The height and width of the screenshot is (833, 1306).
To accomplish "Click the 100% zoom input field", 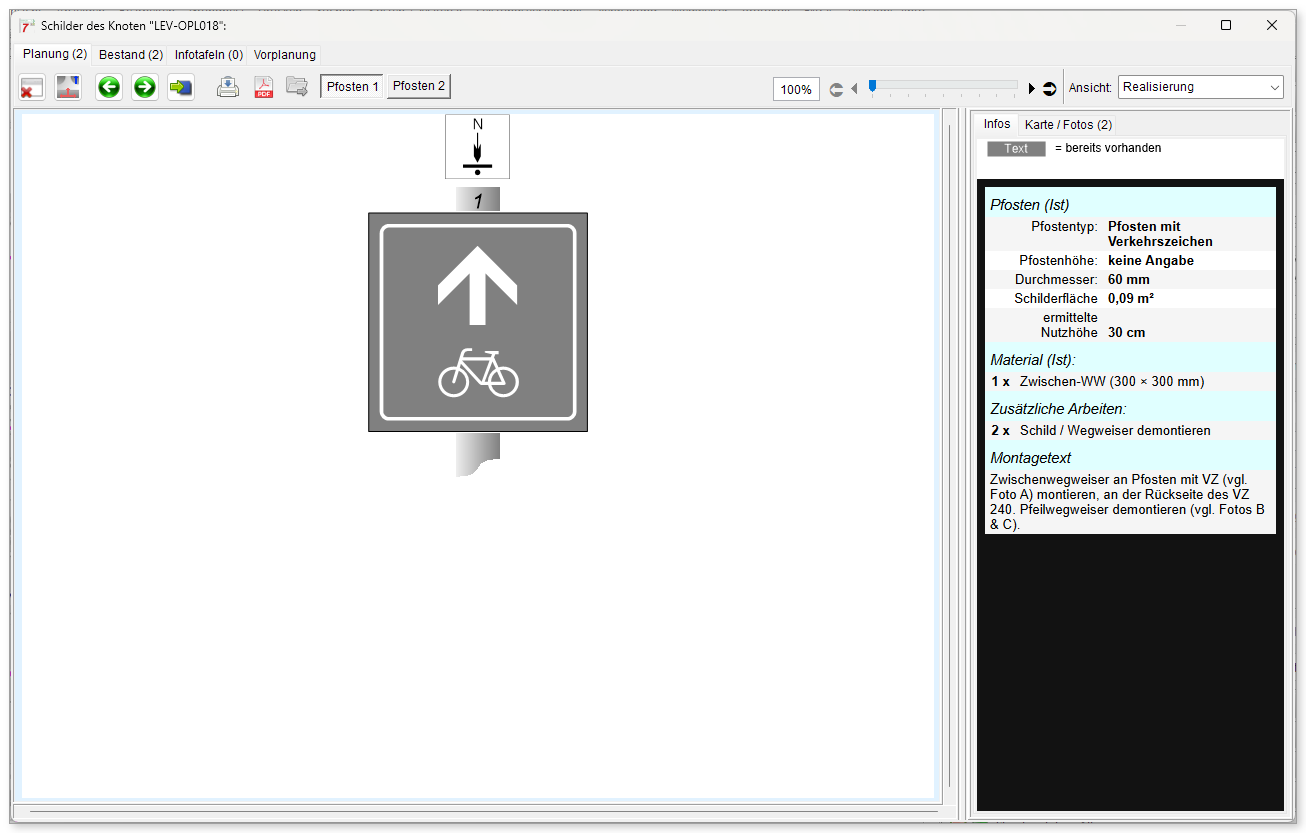I will coord(796,89).
